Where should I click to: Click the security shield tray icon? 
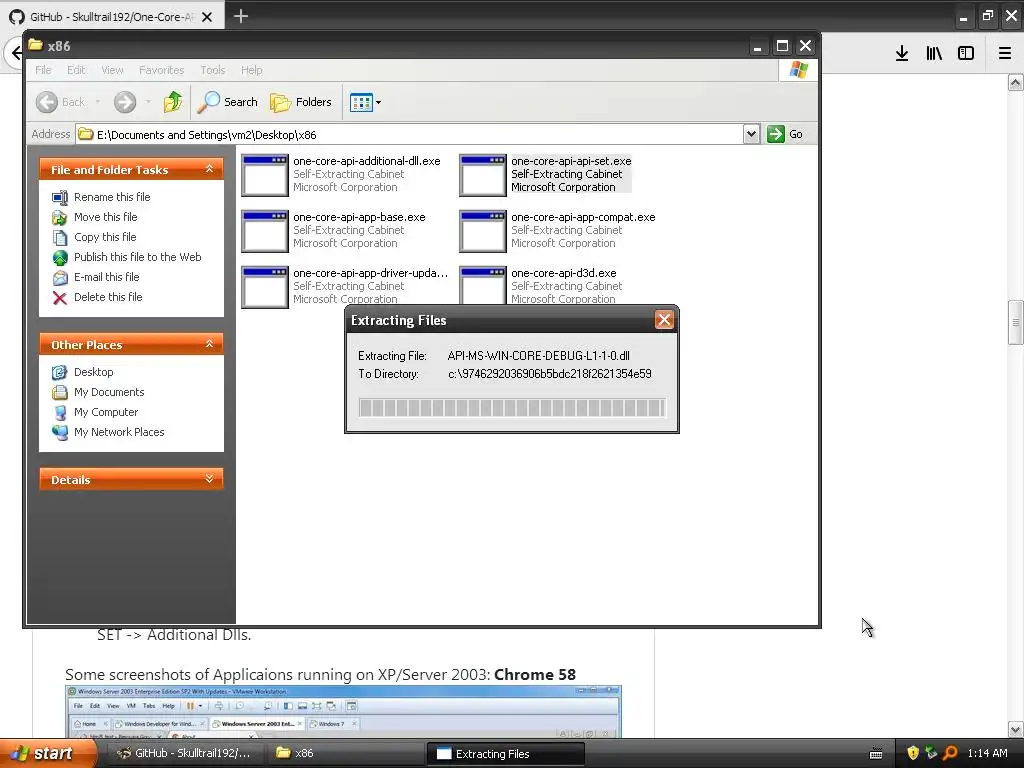click(913, 753)
